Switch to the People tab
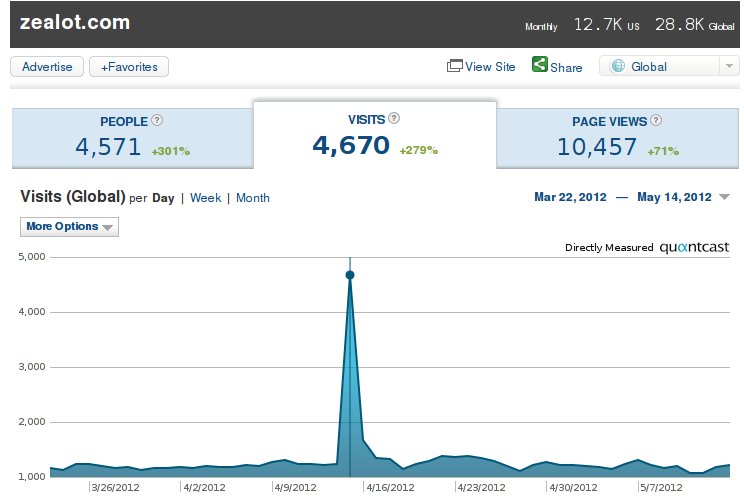Screen dimensions: 744x504 [x=132, y=138]
